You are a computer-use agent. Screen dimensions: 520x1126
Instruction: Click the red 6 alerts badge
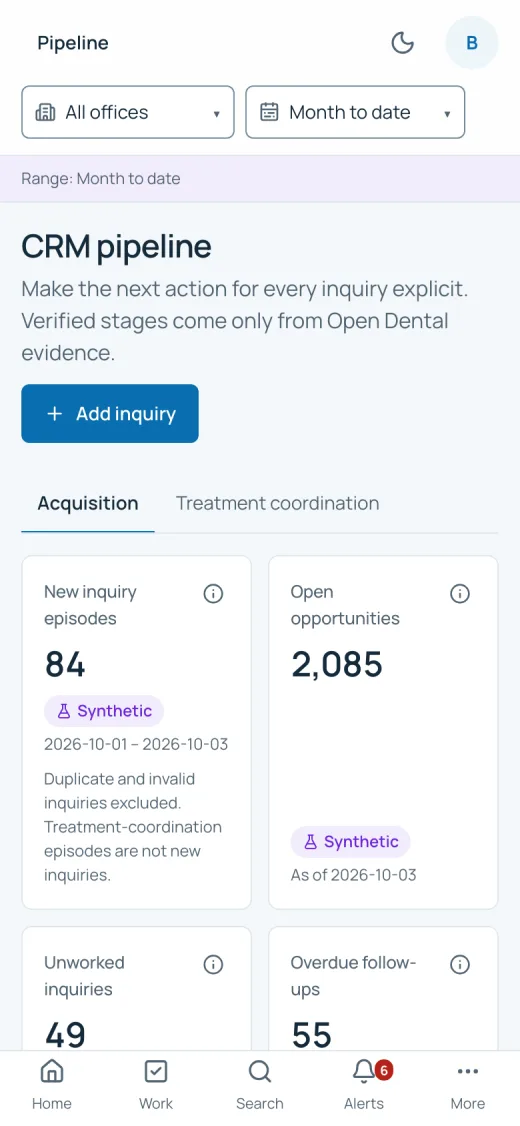click(384, 1071)
